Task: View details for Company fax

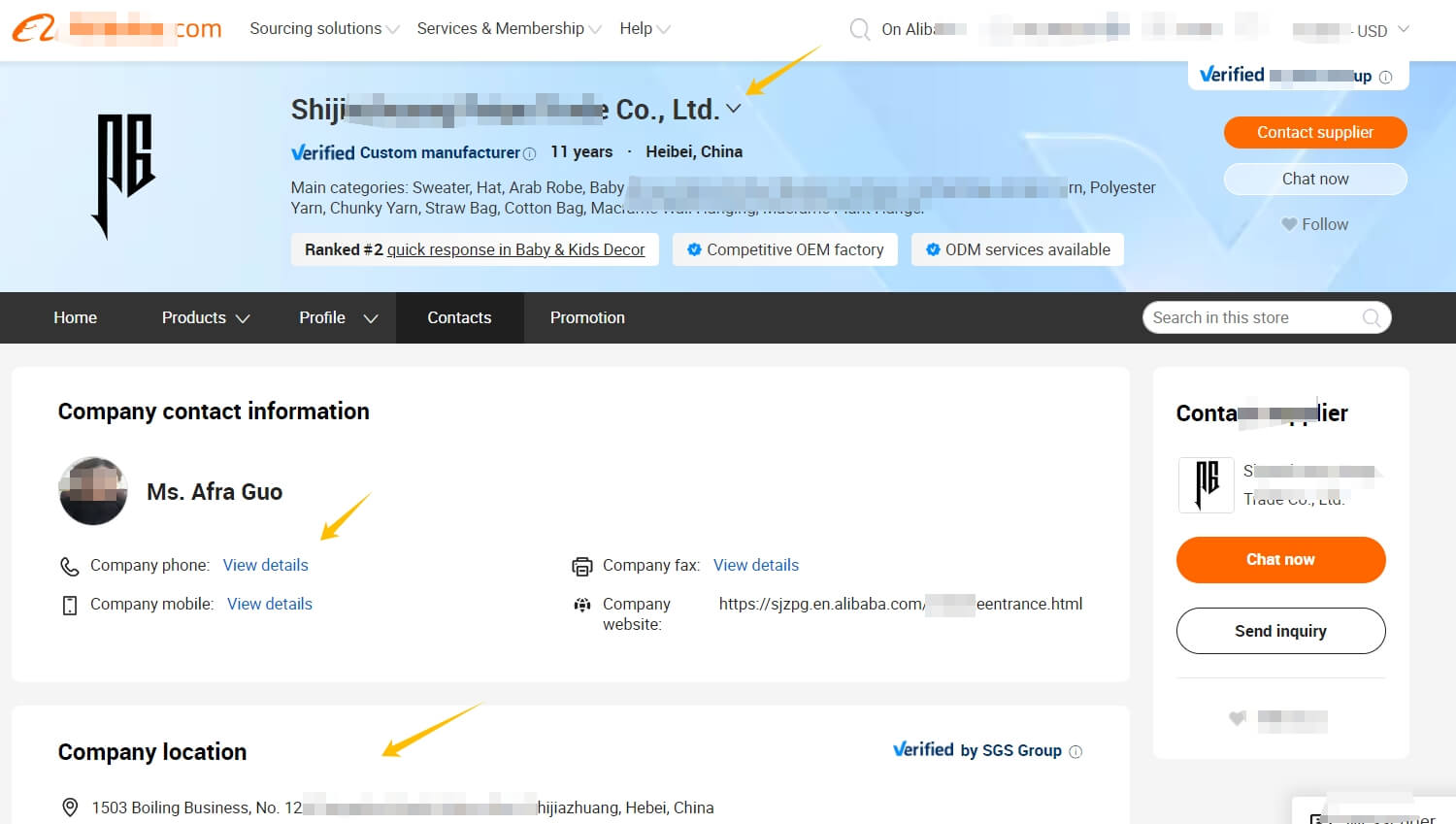Action: tap(756, 565)
